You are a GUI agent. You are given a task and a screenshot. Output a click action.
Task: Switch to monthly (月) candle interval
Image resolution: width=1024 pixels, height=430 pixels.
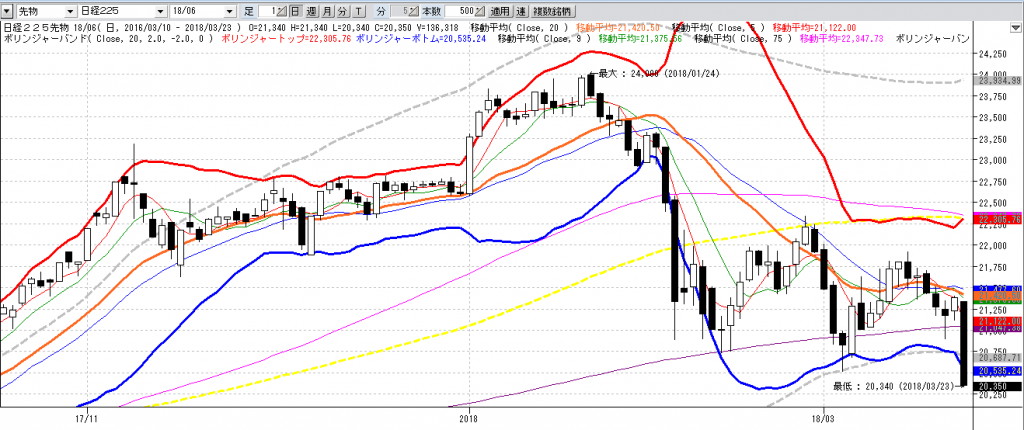pyautogui.click(x=327, y=10)
